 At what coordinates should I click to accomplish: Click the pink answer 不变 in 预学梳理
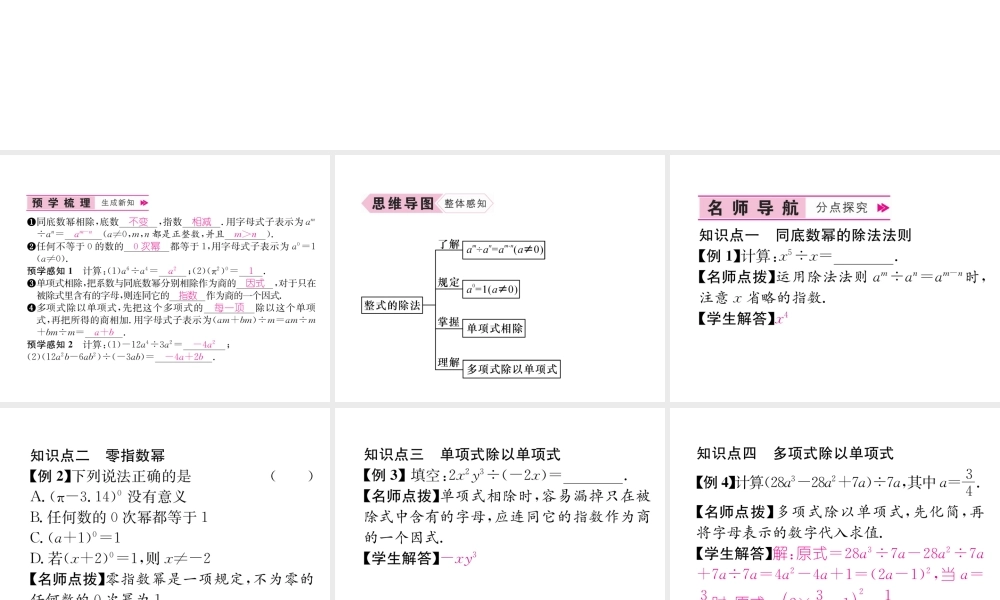click(138, 222)
